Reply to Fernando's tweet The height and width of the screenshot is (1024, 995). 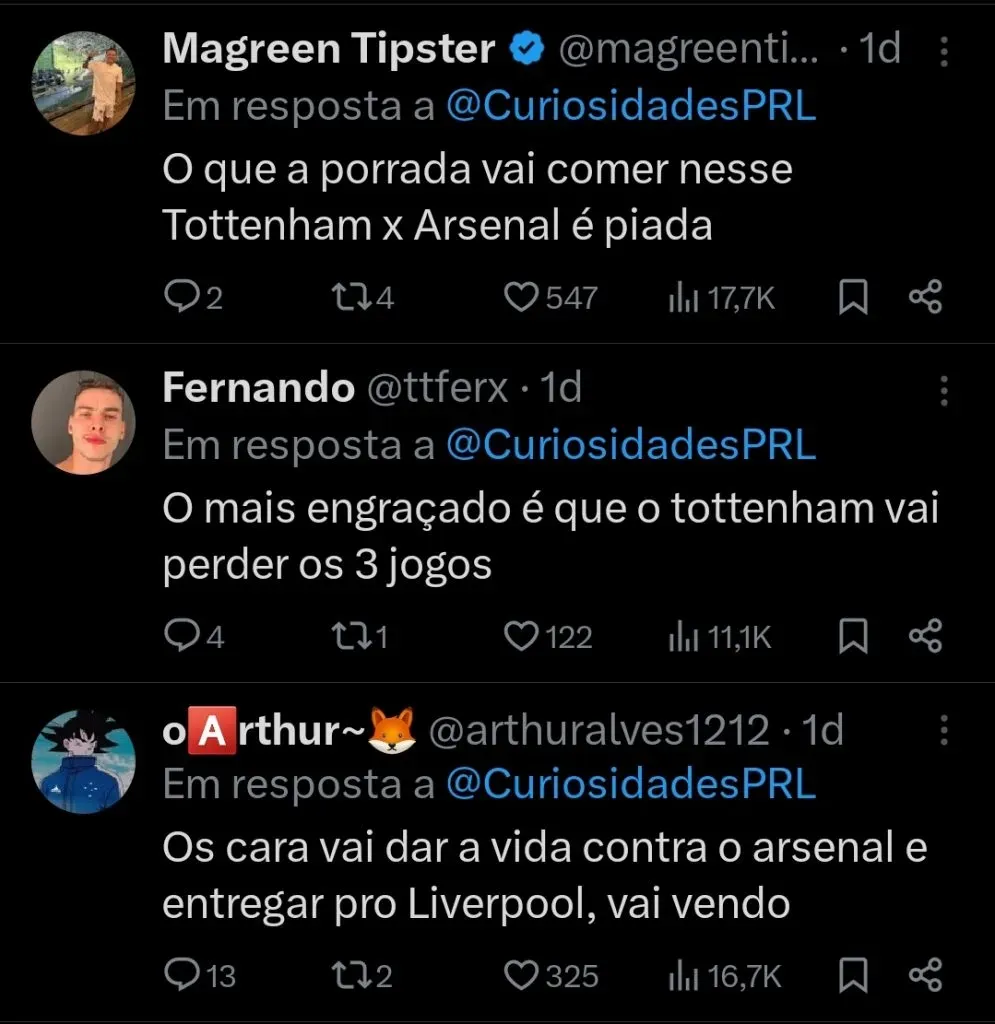coord(181,637)
